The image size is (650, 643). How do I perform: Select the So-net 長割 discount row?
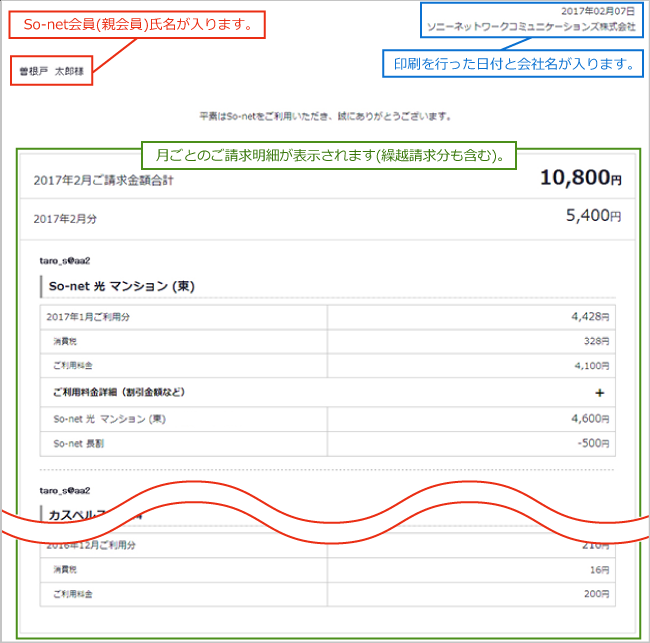coord(78,444)
